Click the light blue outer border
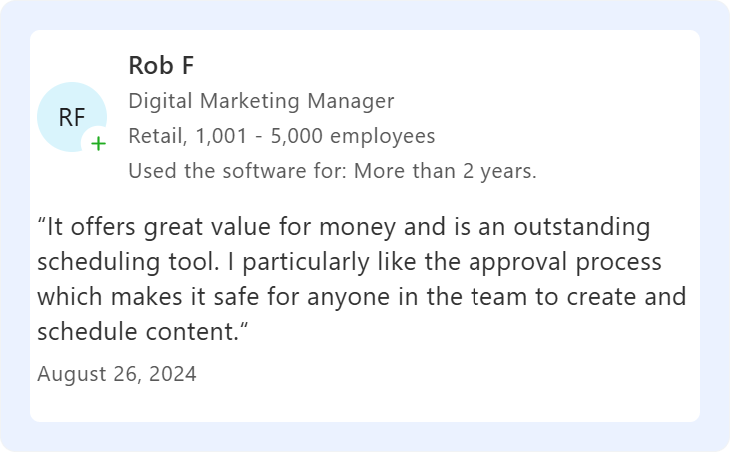Image resolution: width=730 pixels, height=452 pixels. (x=365, y=15)
